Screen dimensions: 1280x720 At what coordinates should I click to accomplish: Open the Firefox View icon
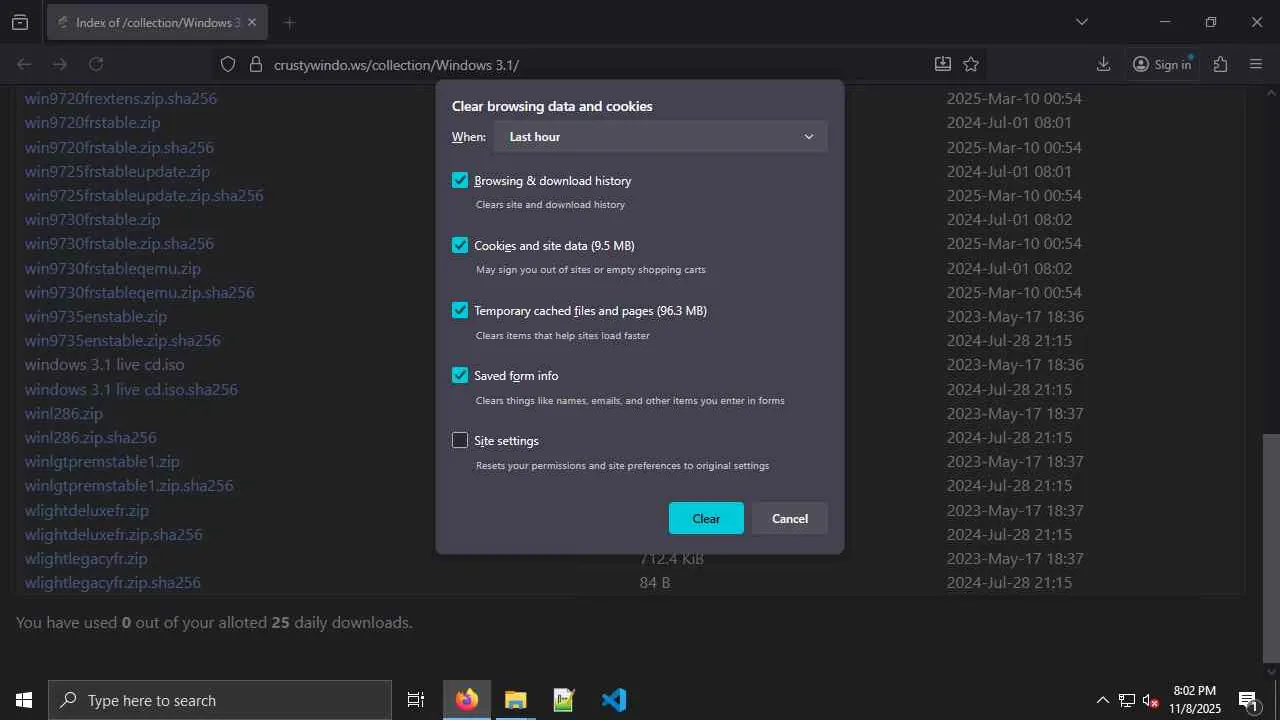(x=20, y=22)
